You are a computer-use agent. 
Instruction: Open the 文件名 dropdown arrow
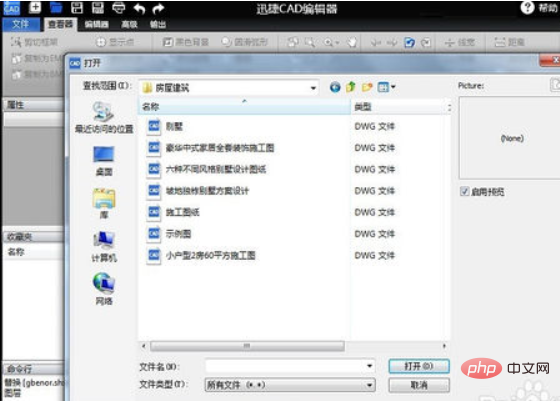pyautogui.click(x=370, y=366)
